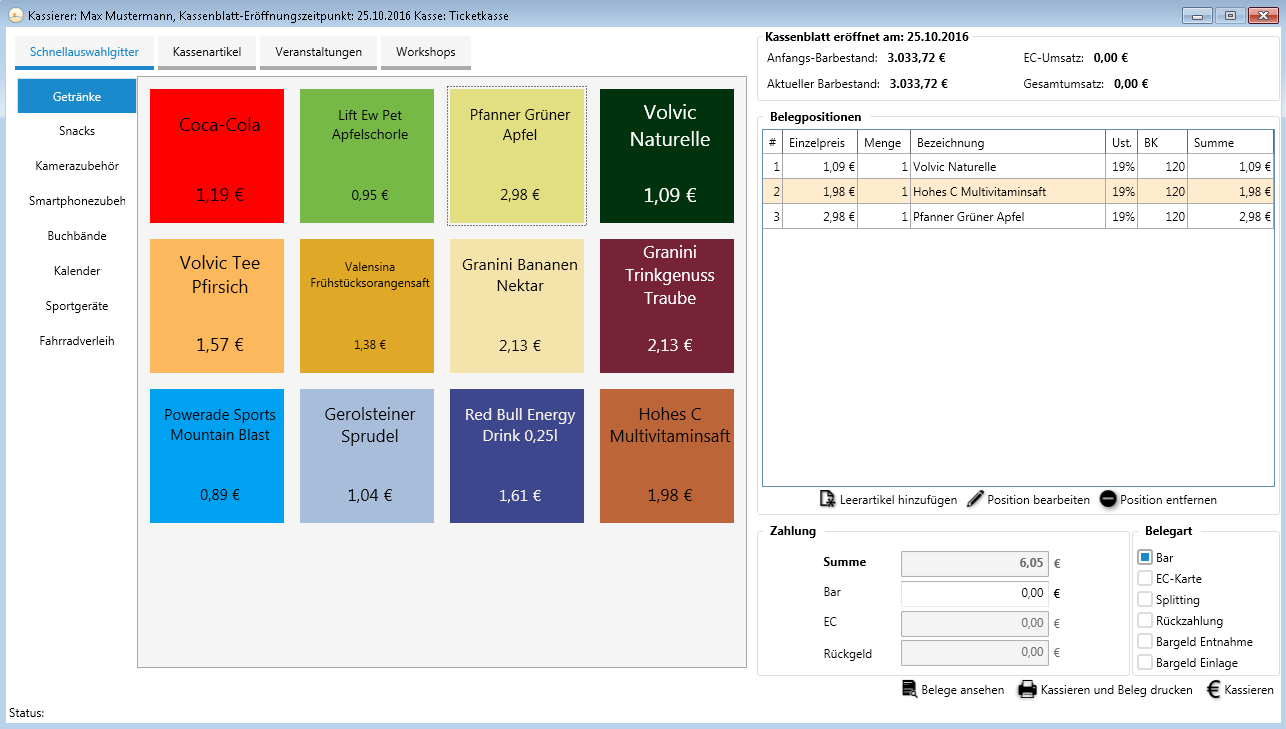Viewport: 1286px width, 729px height.
Task: Choose the Snacks category
Action: [77, 131]
